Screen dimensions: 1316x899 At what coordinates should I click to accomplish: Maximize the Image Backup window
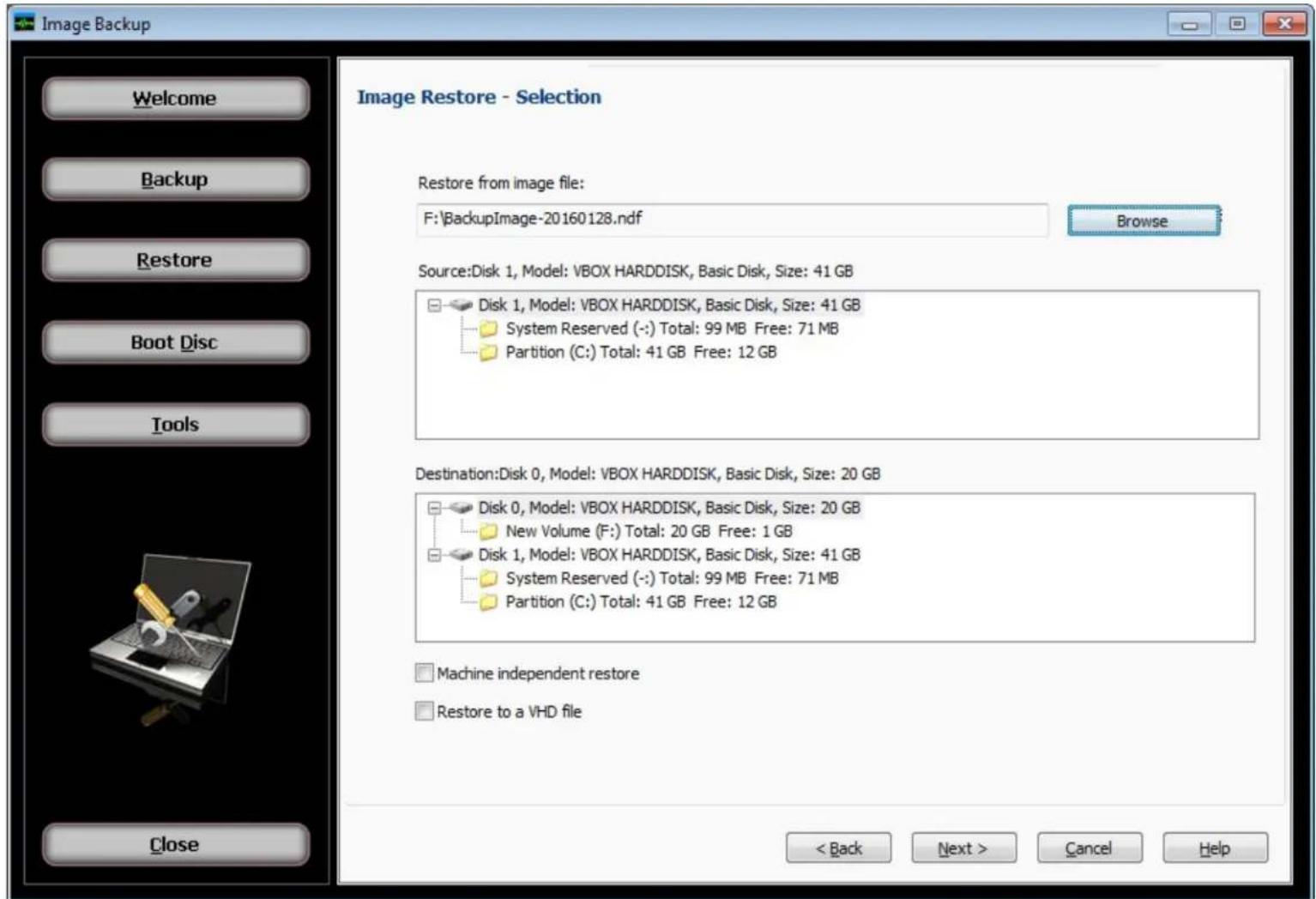pos(1237,24)
